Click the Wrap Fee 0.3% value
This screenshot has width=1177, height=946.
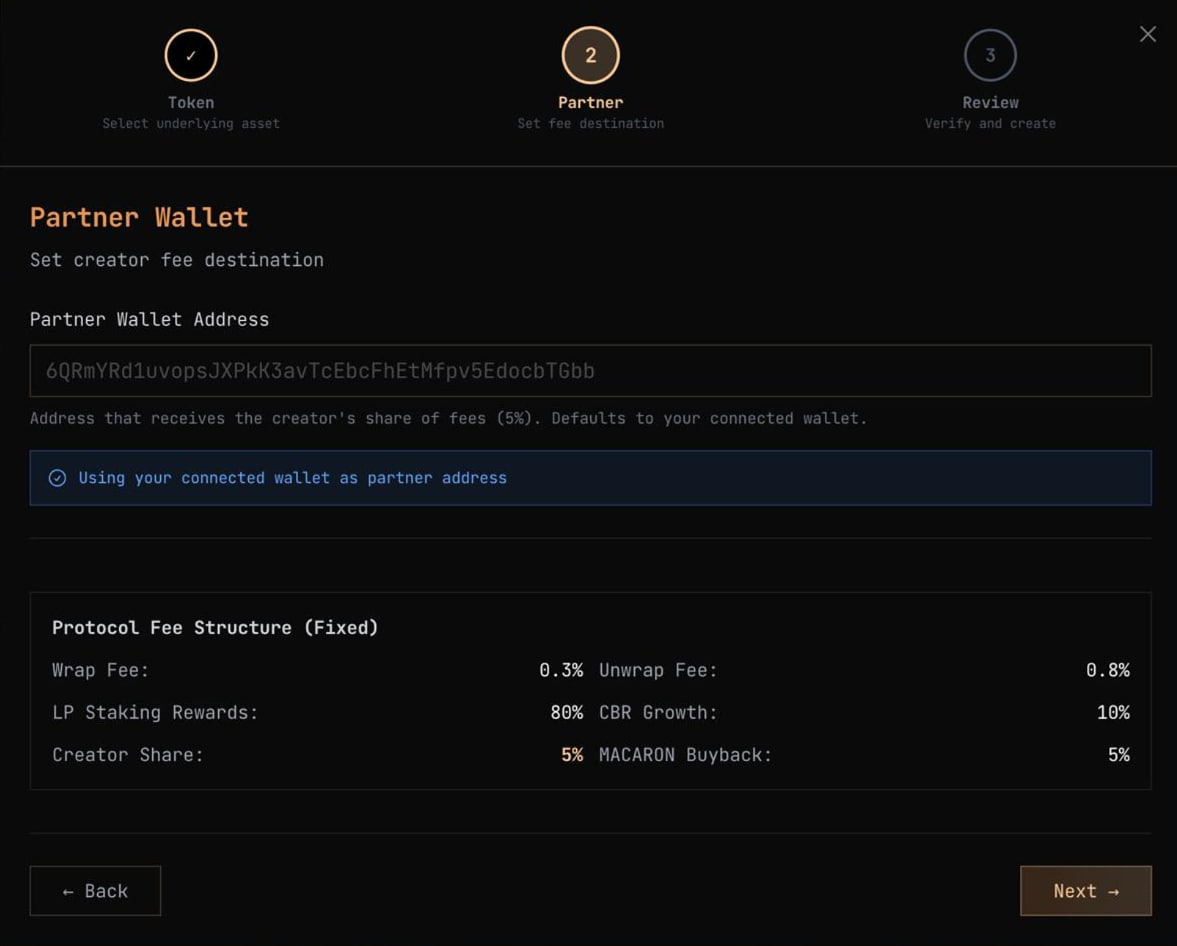pos(560,670)
